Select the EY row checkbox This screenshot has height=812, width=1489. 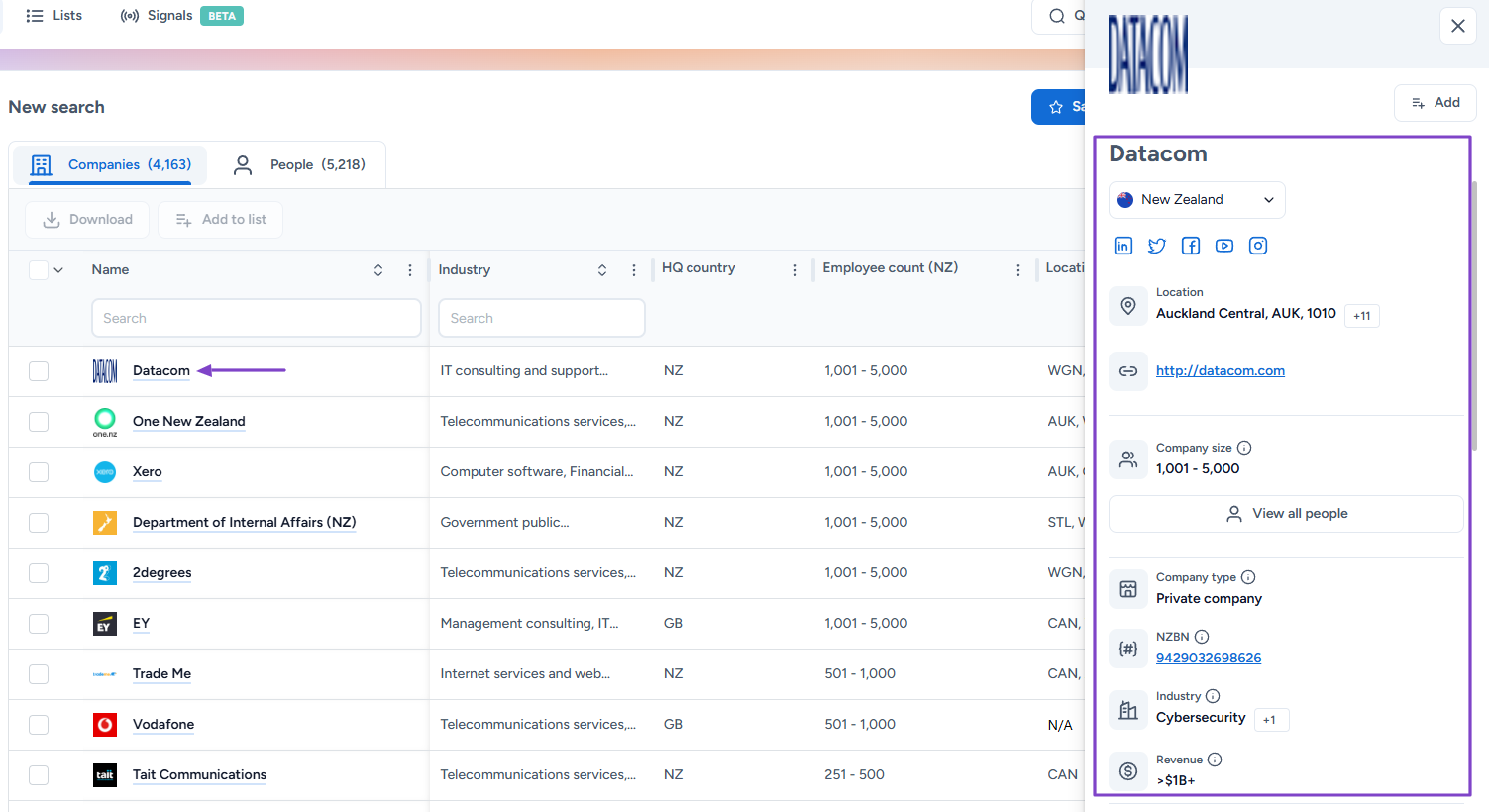tap(39, 624)
